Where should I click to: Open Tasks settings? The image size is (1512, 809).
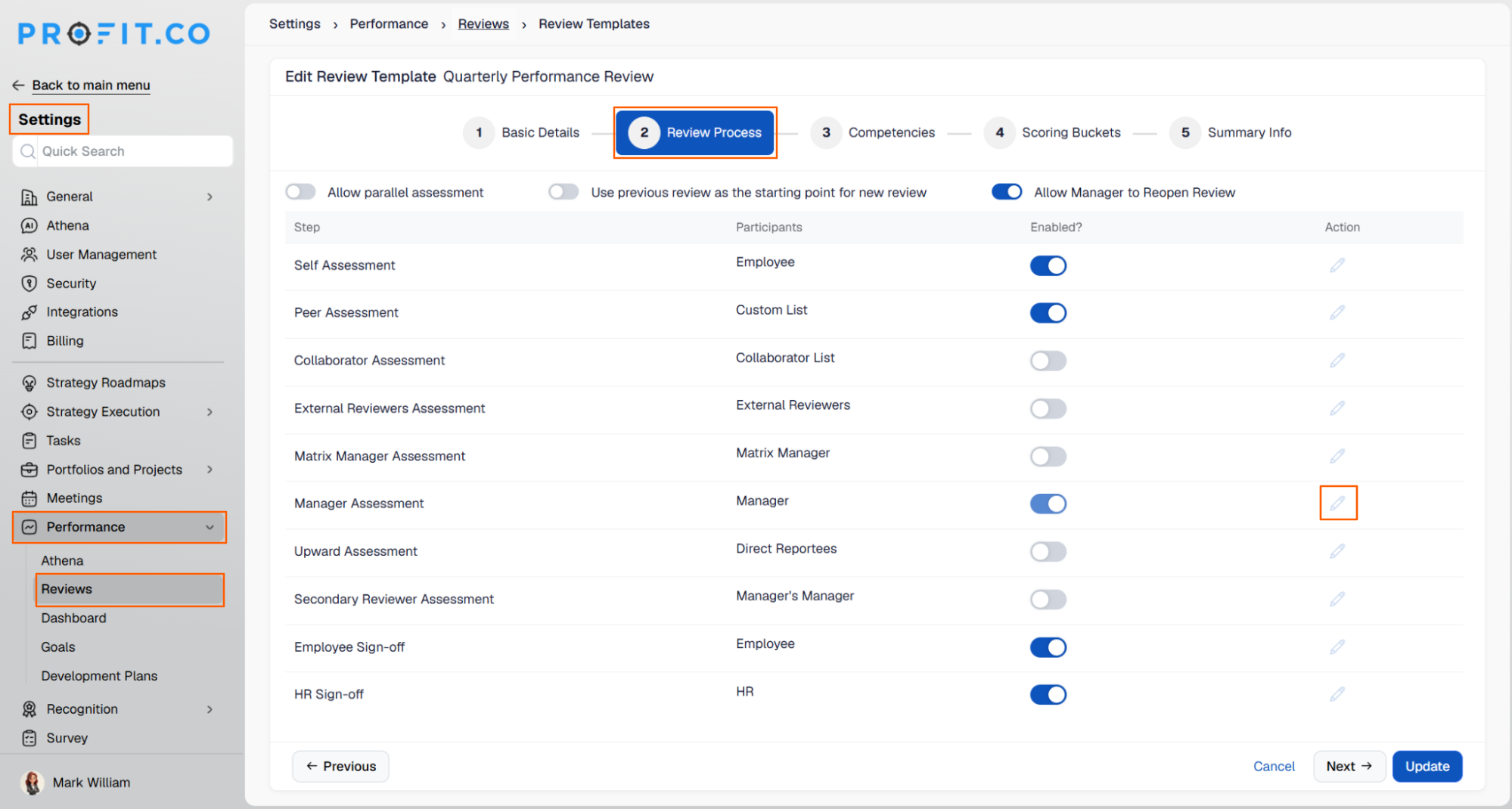point(63,441)
